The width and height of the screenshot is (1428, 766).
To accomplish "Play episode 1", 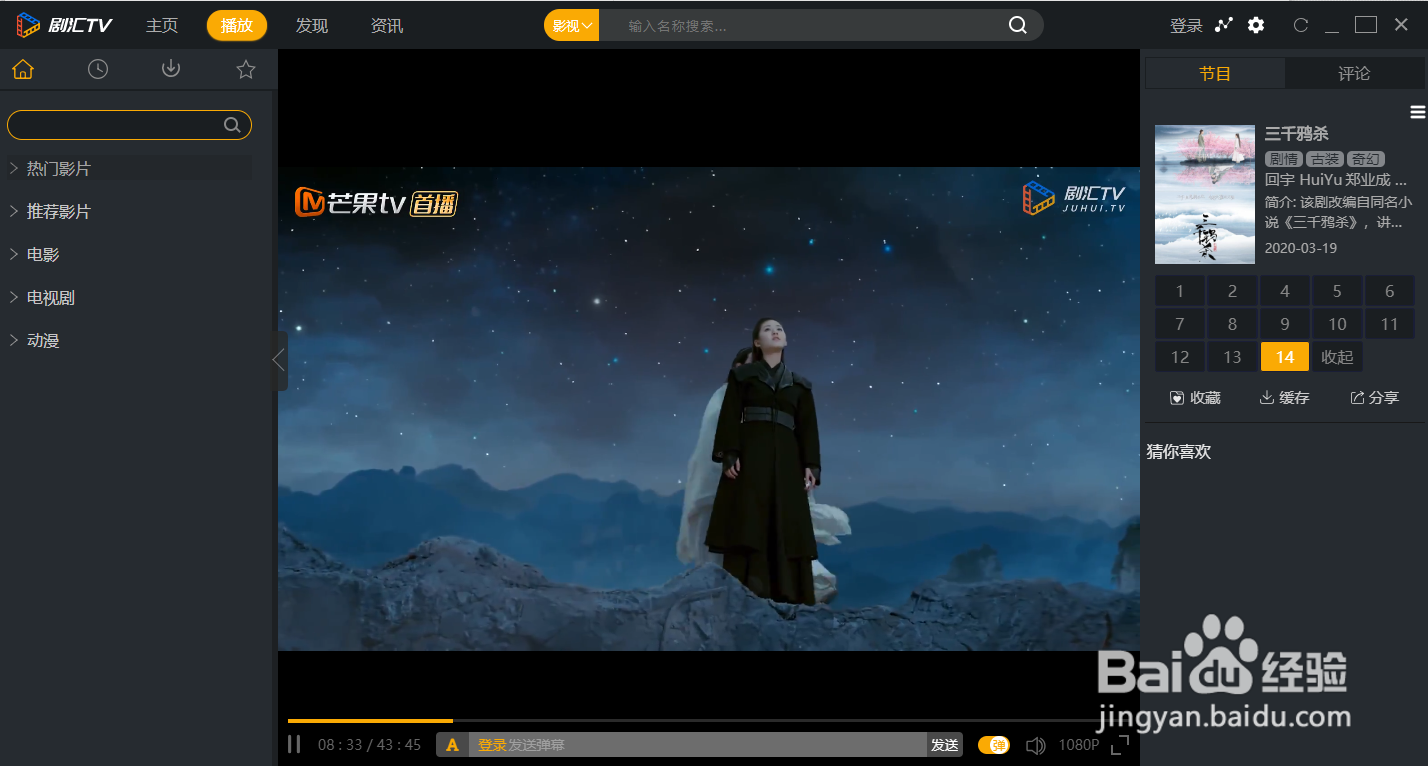I will [x=1180, y=291].
